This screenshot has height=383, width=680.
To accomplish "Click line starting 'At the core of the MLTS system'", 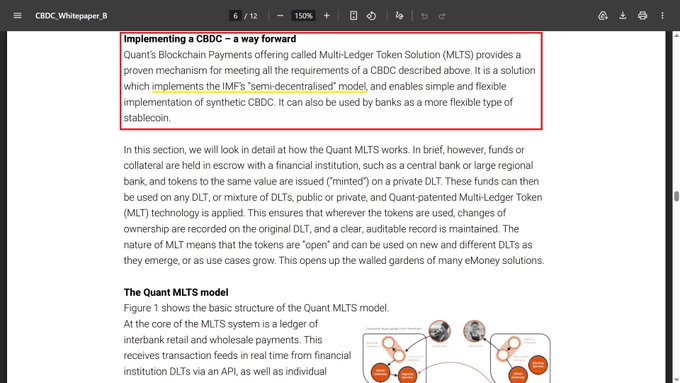I will coord(221,324).
